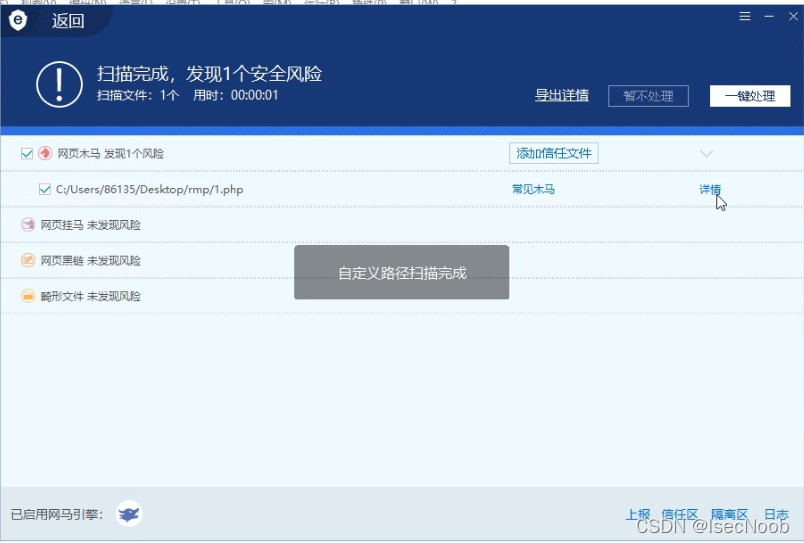
Task: Click the 已启用网马引擎 label
Action: (57, 514)
